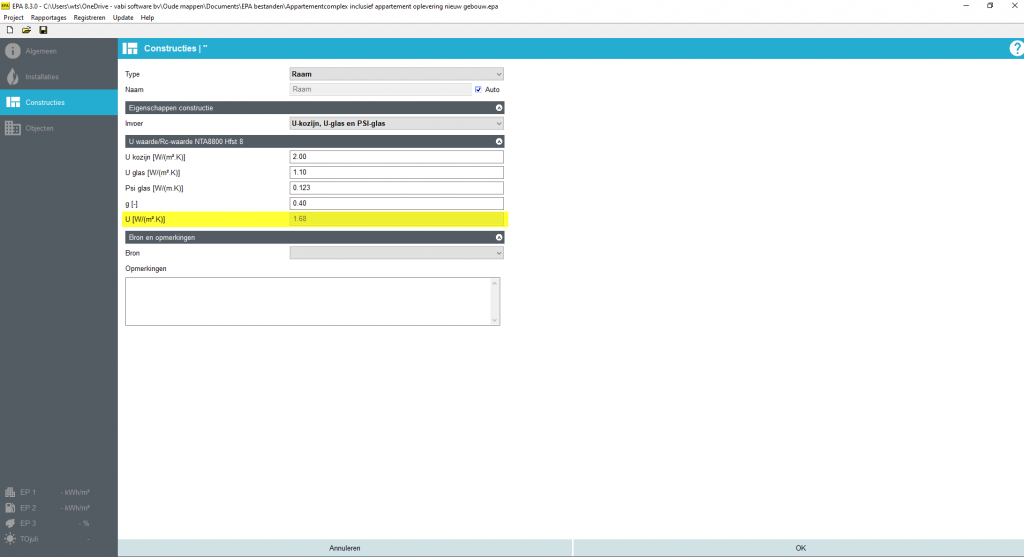Collapse the Eigenschappen constructie section

click(x=499, y=108)
